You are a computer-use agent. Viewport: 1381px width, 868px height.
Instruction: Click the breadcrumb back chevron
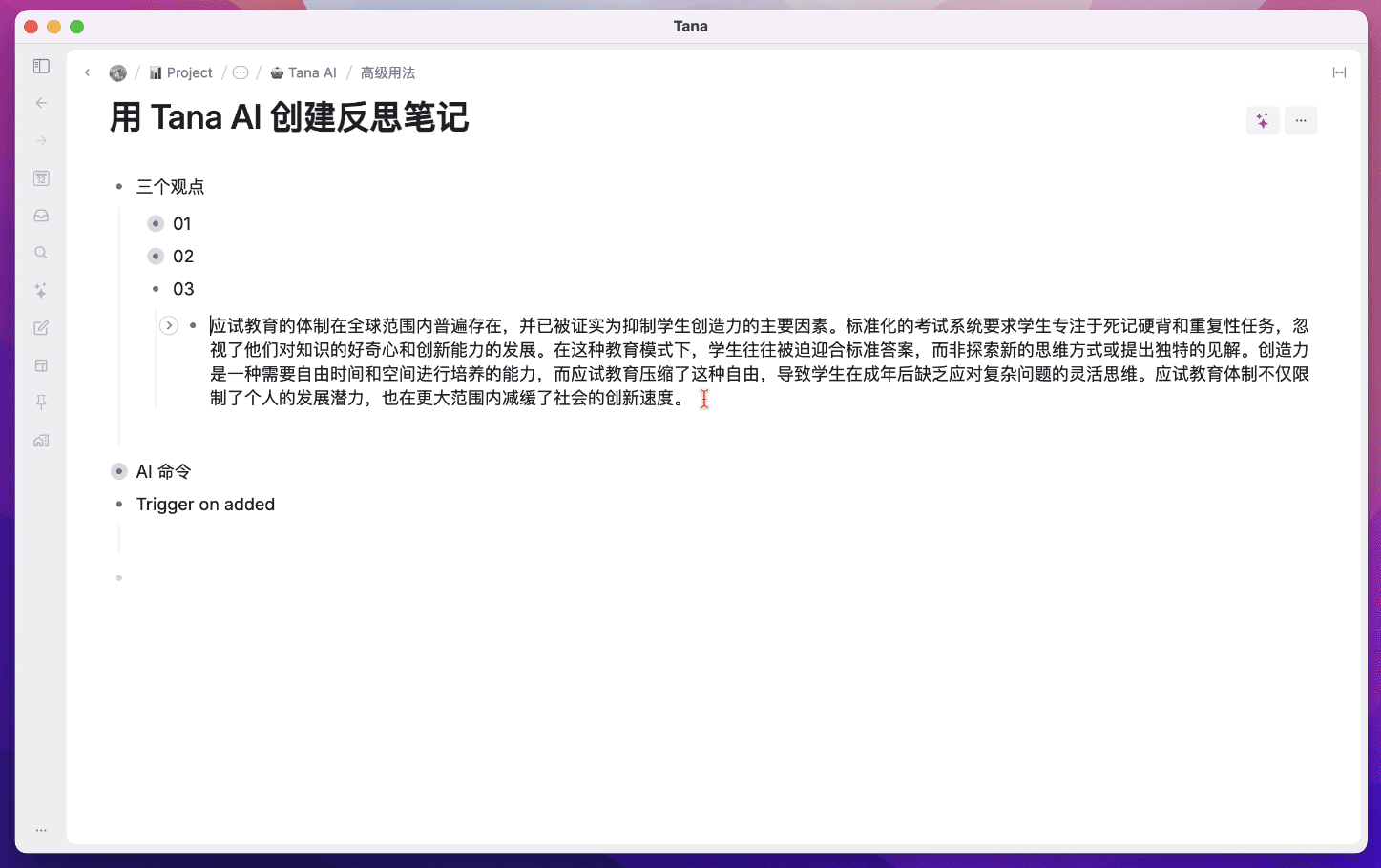coord(87,72)
